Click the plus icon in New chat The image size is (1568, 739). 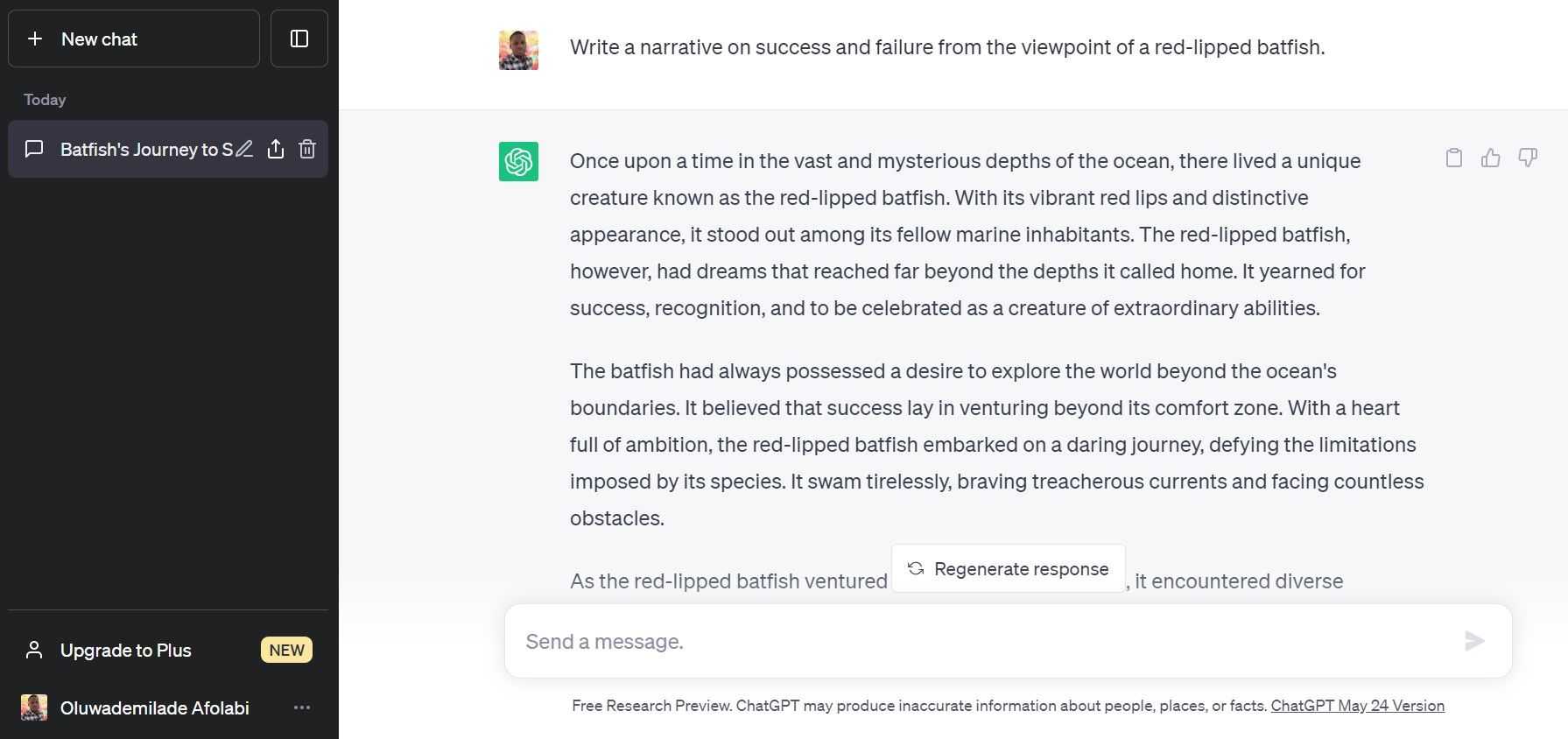[35, 39]
